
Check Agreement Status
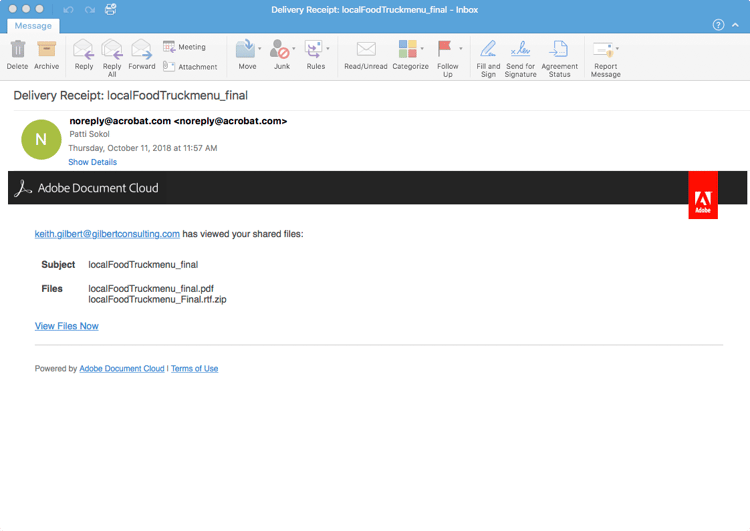point(559,58)
